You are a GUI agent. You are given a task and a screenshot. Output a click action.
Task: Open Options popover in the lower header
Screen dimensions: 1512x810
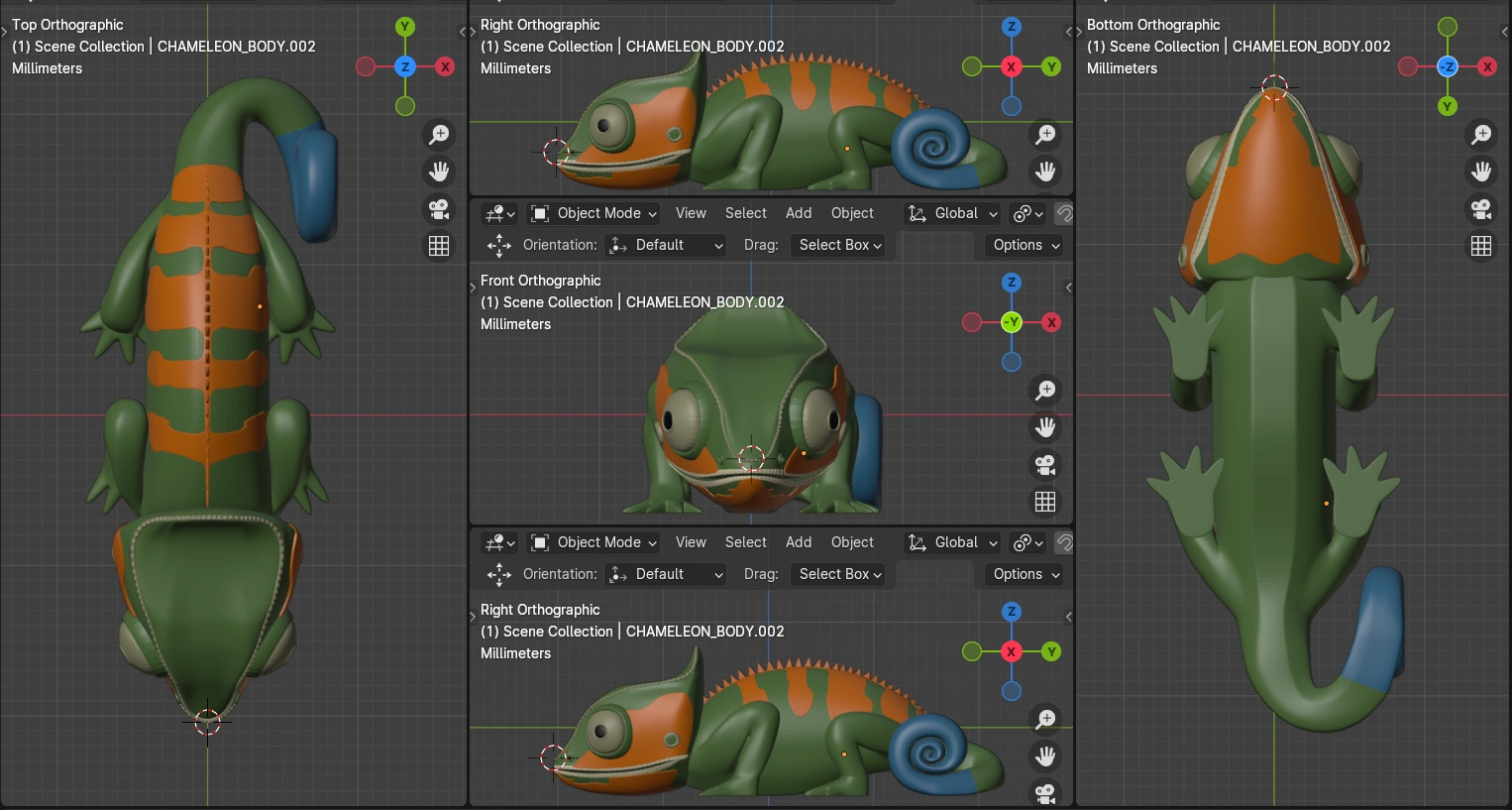point(1026,574)
